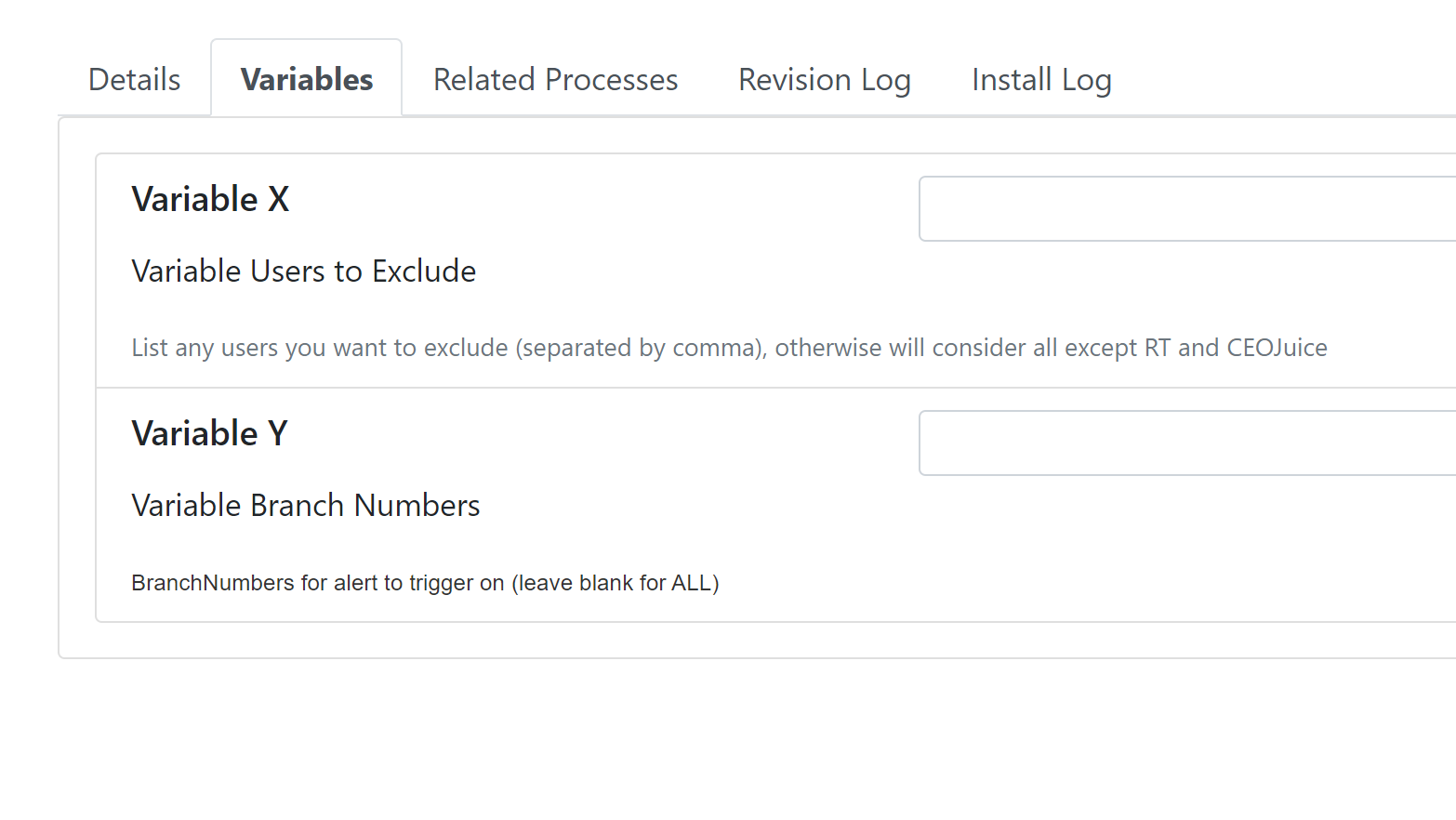The height and width of the screenshot is (820, 1456).
Task: Click the word Exclude in Variable X subtitle
Action: (425, 271)
